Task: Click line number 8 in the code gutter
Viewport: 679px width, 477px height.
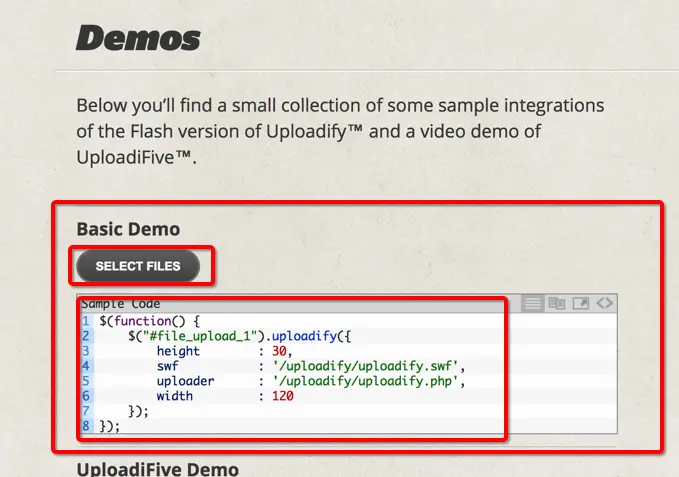Action: click(x=86, y=426)
